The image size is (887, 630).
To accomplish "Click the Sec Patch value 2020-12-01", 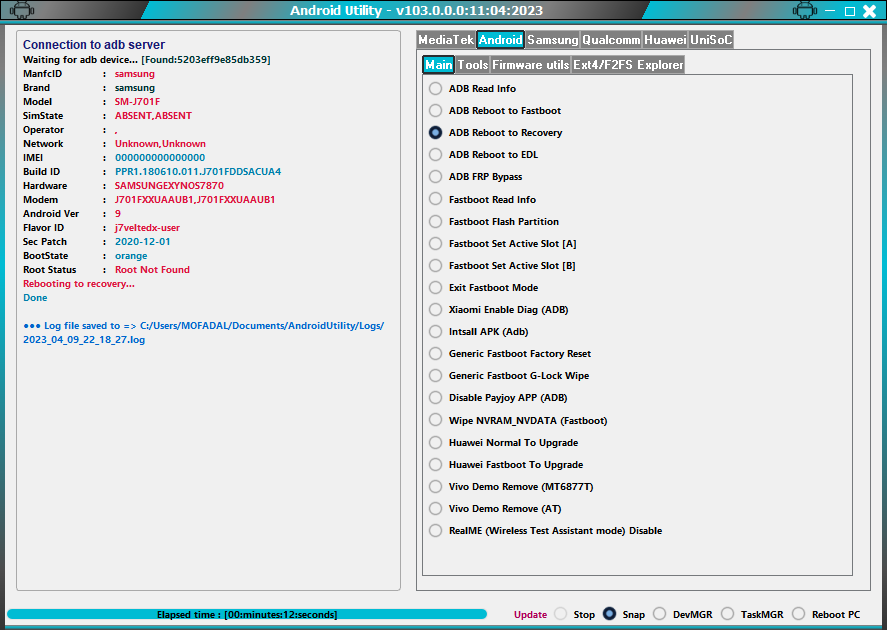I will (x=143, y=242).
